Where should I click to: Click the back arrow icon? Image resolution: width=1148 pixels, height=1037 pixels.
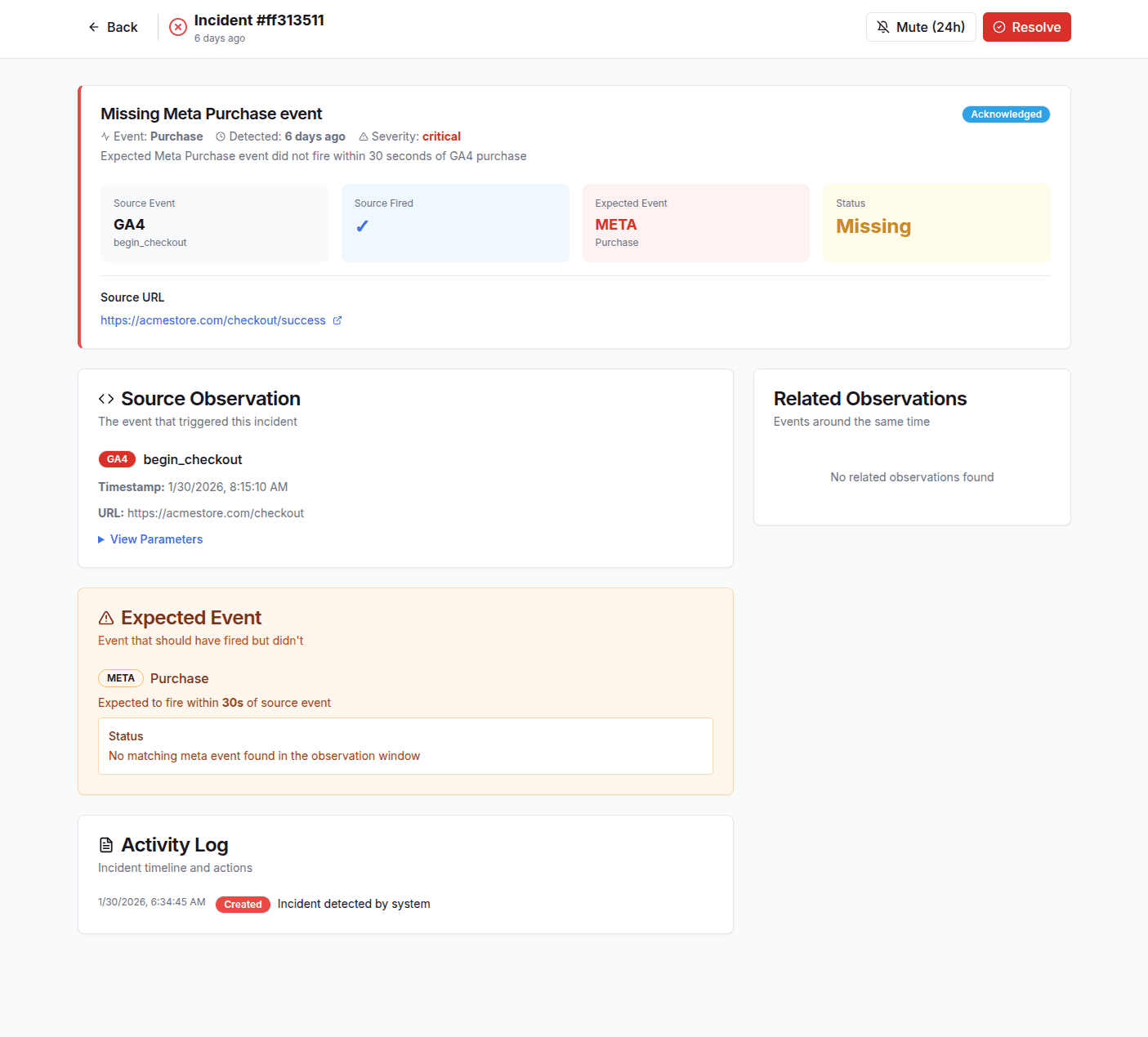93,27
